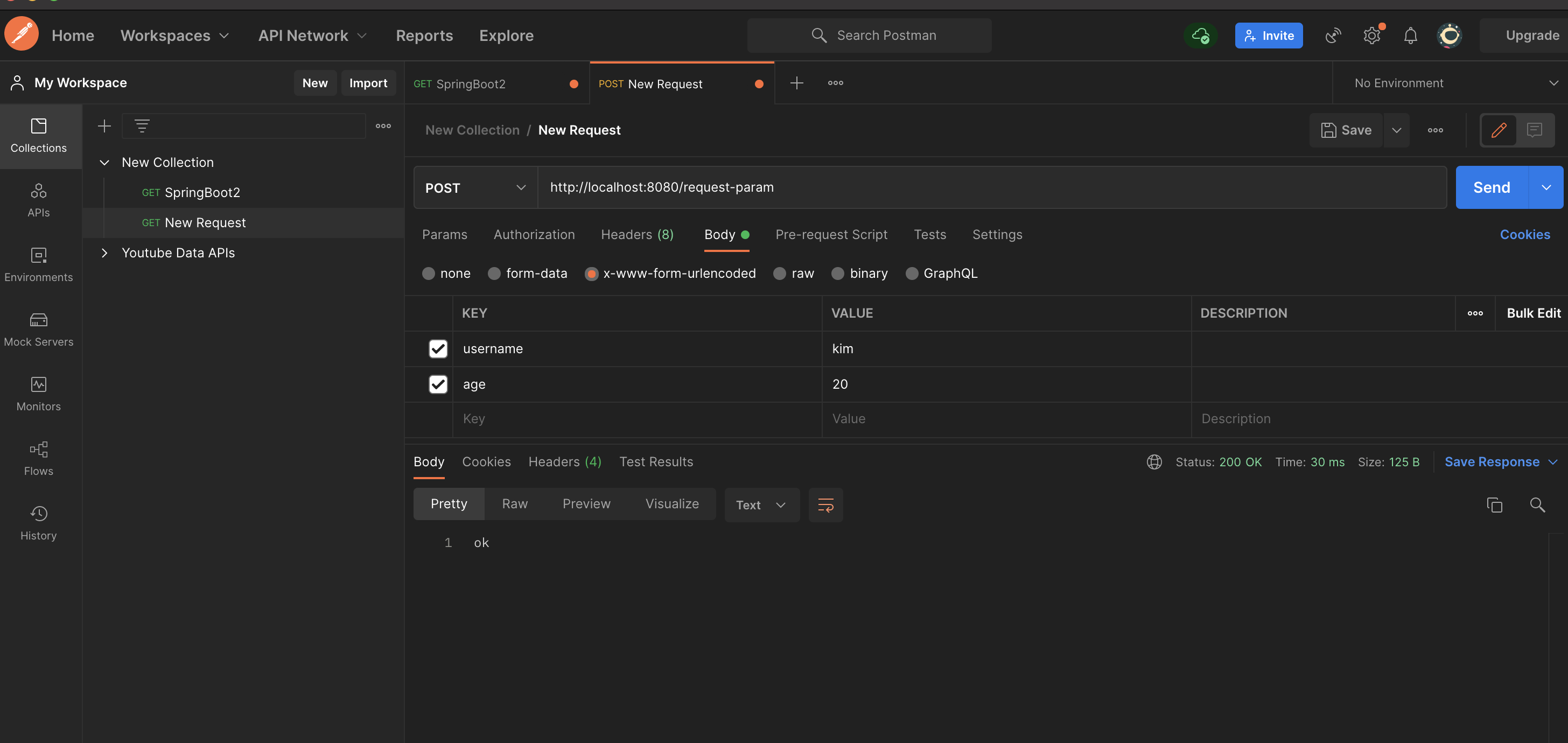1568x743 pixels.
Task: Click the Send button
Action: pyautogui.click(x=1492, y=187)
